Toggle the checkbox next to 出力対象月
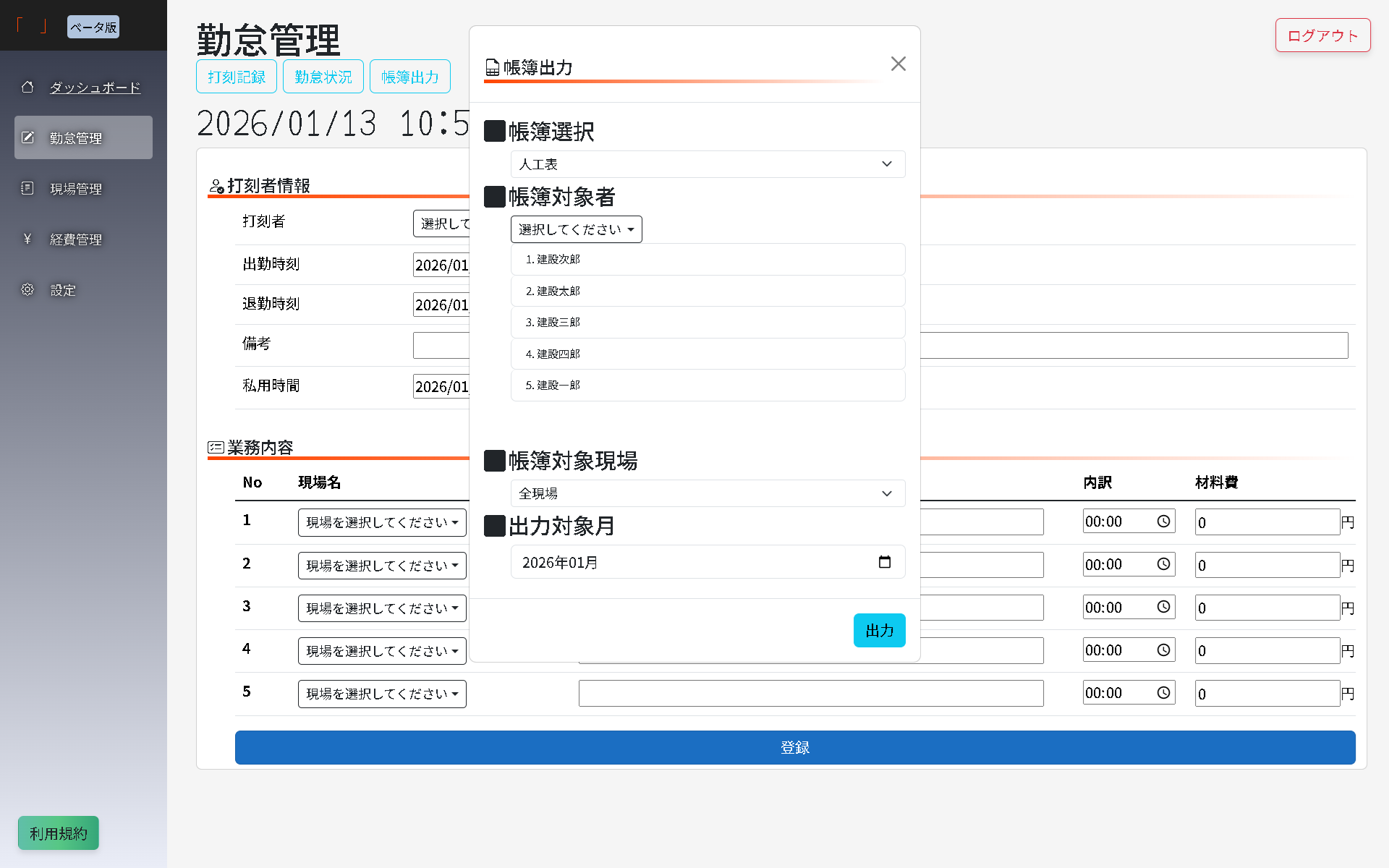 coord(494,526)
